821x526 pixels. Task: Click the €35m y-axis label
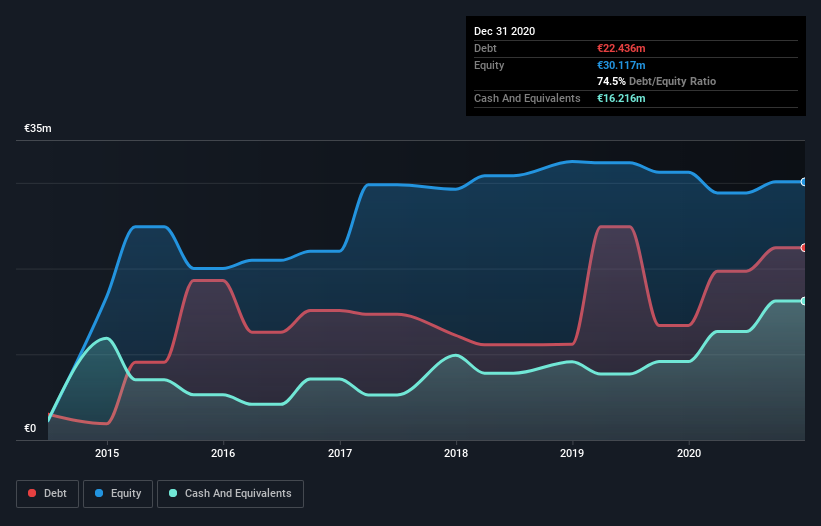point(38,128)
